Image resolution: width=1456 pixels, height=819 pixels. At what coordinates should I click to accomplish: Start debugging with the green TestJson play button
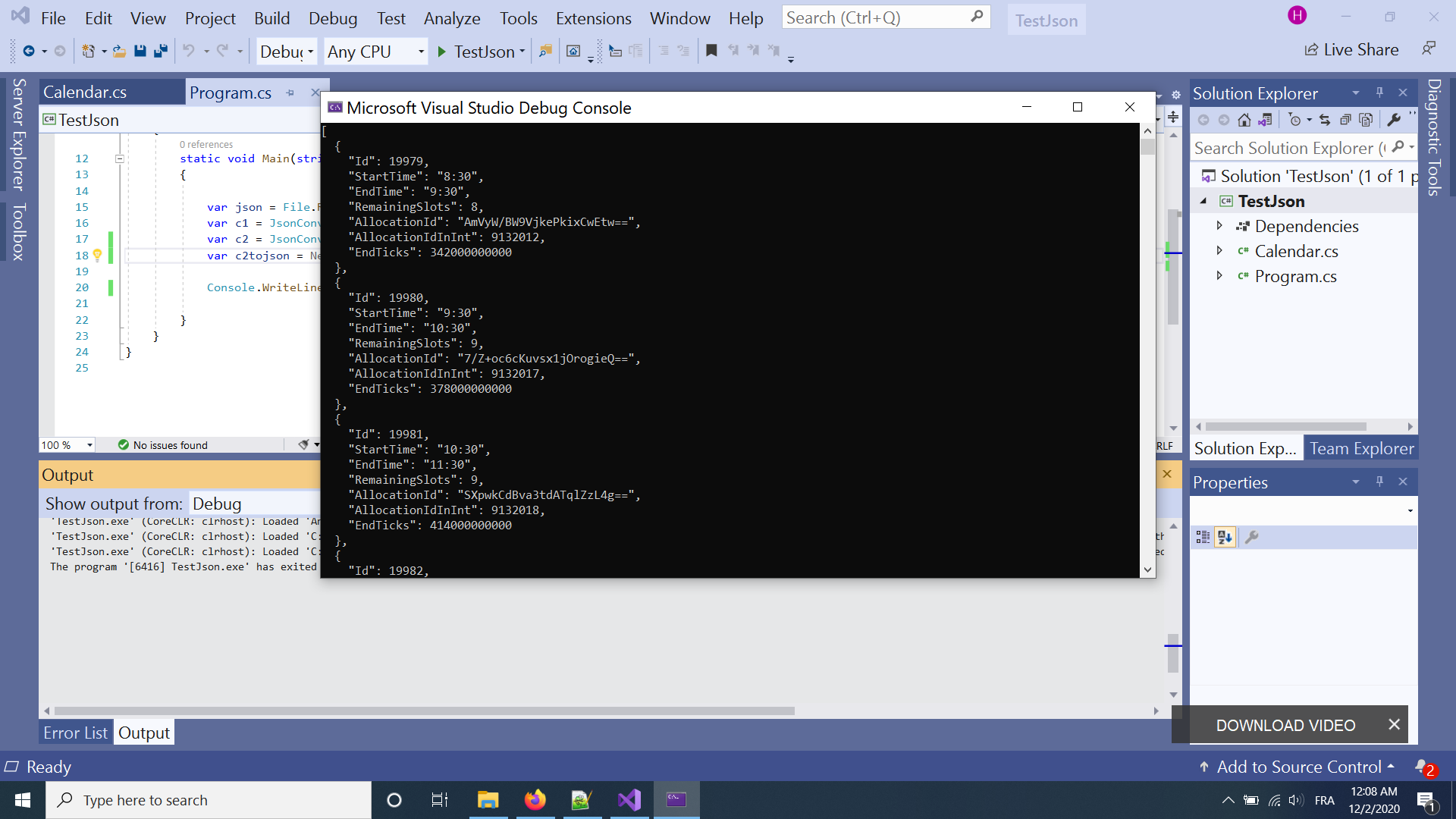pyautogui.click(x=442, y=52)
